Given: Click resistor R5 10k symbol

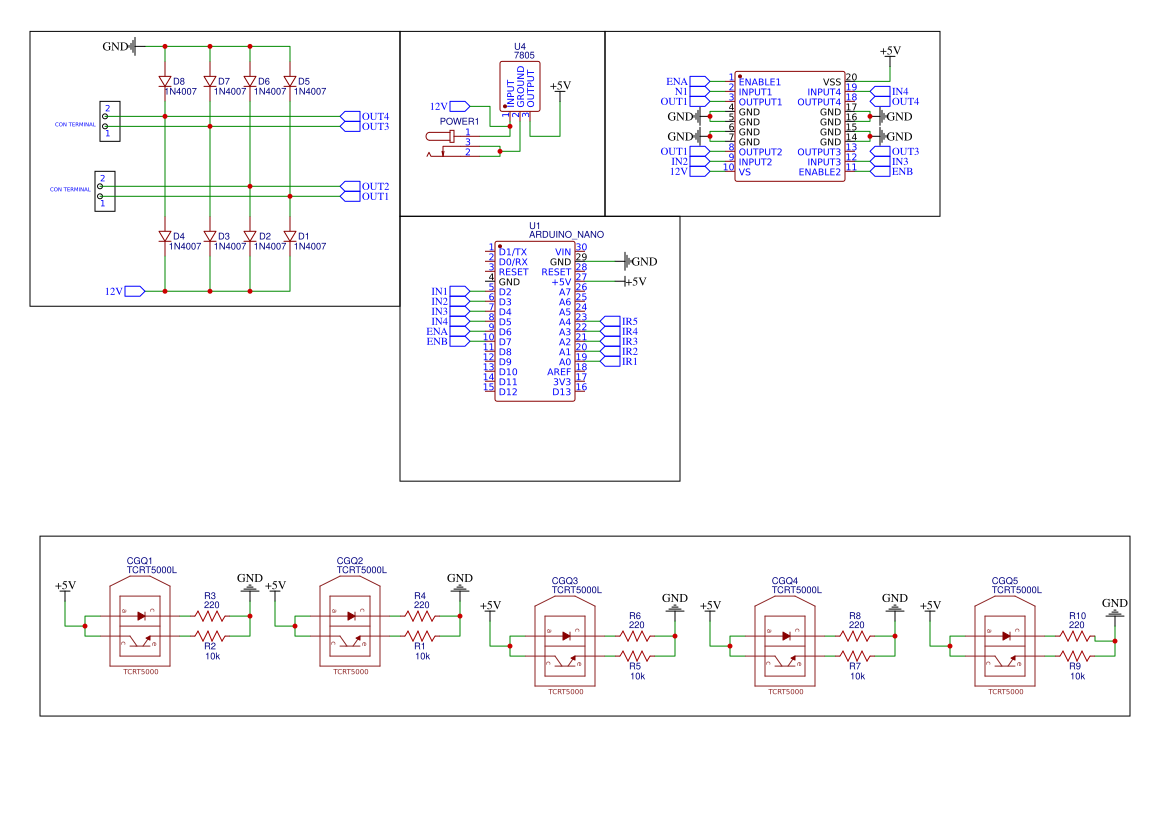Looking at the screenshot, I should pyautogui.click(x=635, y=656).
